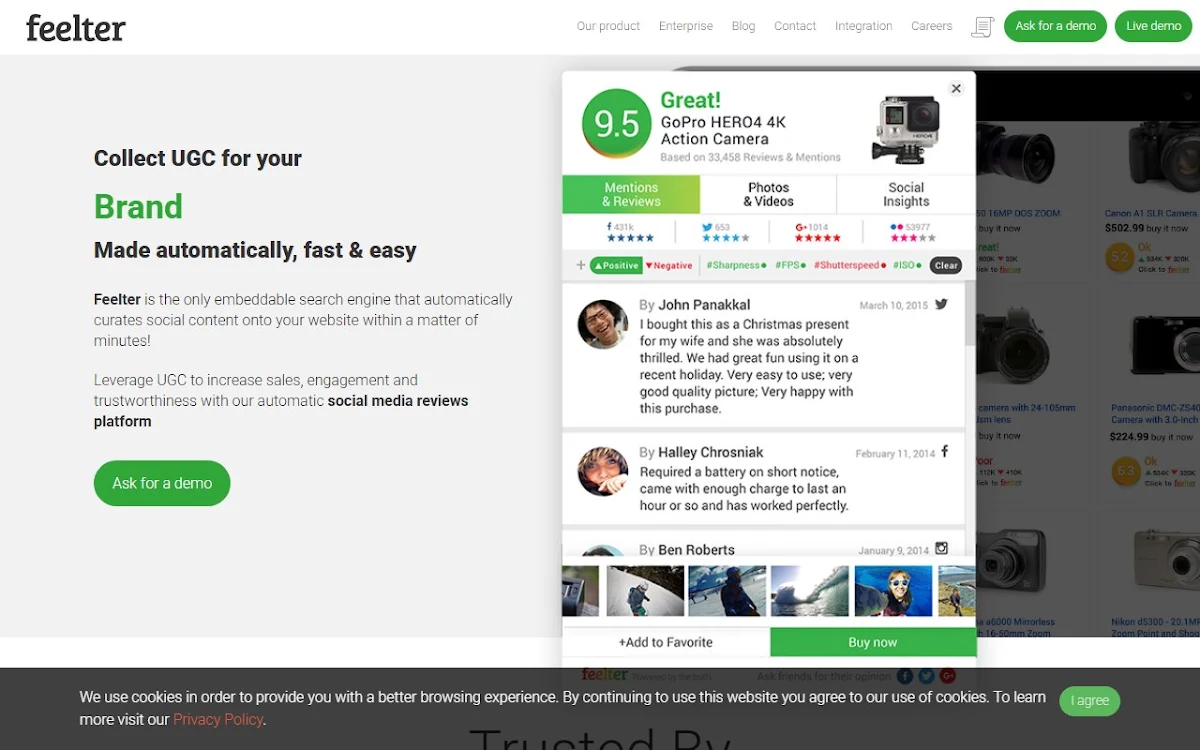The height and width of the screenshot is (750, 1200).
Task: Click the Panasonic DMC-ZS40 product link
Action: pos(1154,414)
